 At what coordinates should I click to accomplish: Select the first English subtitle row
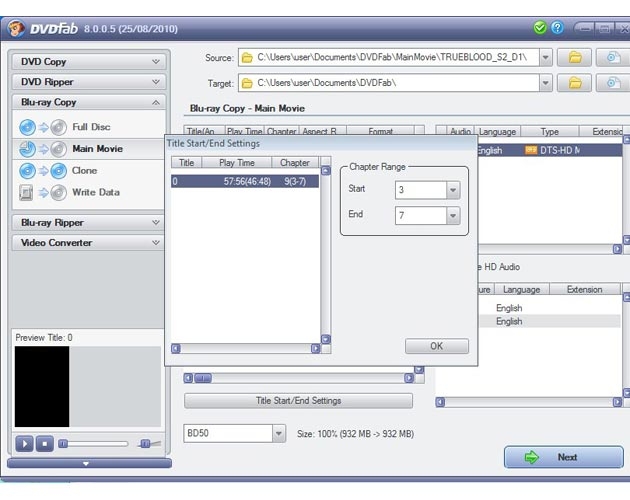[550, 308]
